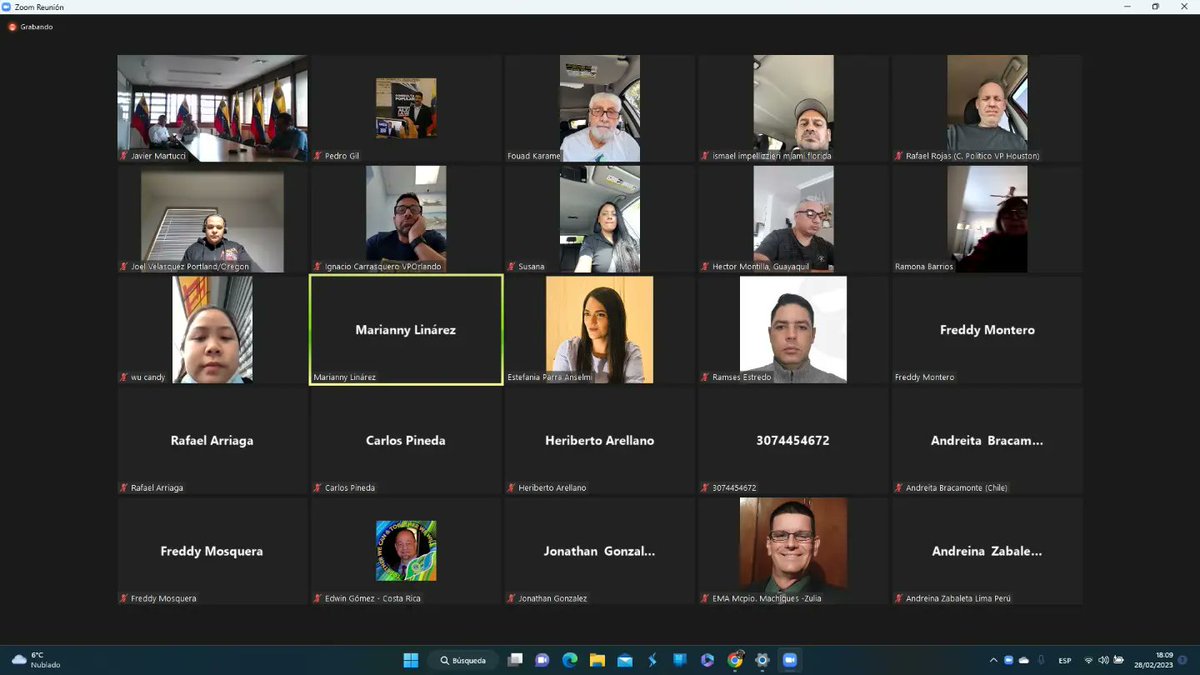
Task: Select the highlighted Marianny Linárez tile
Action: [x=406, y=330]
